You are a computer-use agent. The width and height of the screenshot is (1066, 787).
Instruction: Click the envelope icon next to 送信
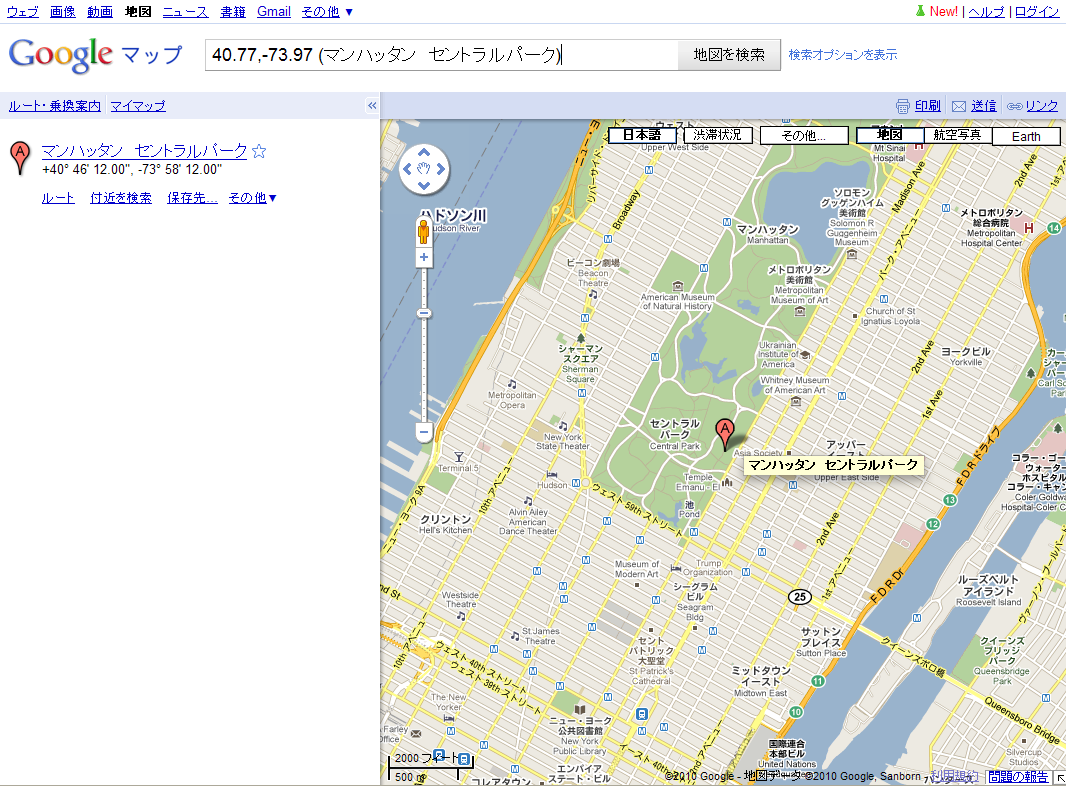(x=959, y=106)
